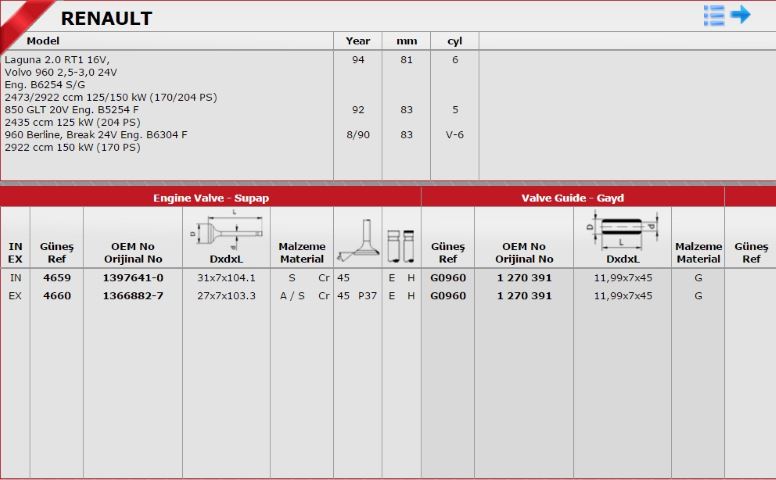
Task: Click the Year column header
Action: tap(358, 41)
